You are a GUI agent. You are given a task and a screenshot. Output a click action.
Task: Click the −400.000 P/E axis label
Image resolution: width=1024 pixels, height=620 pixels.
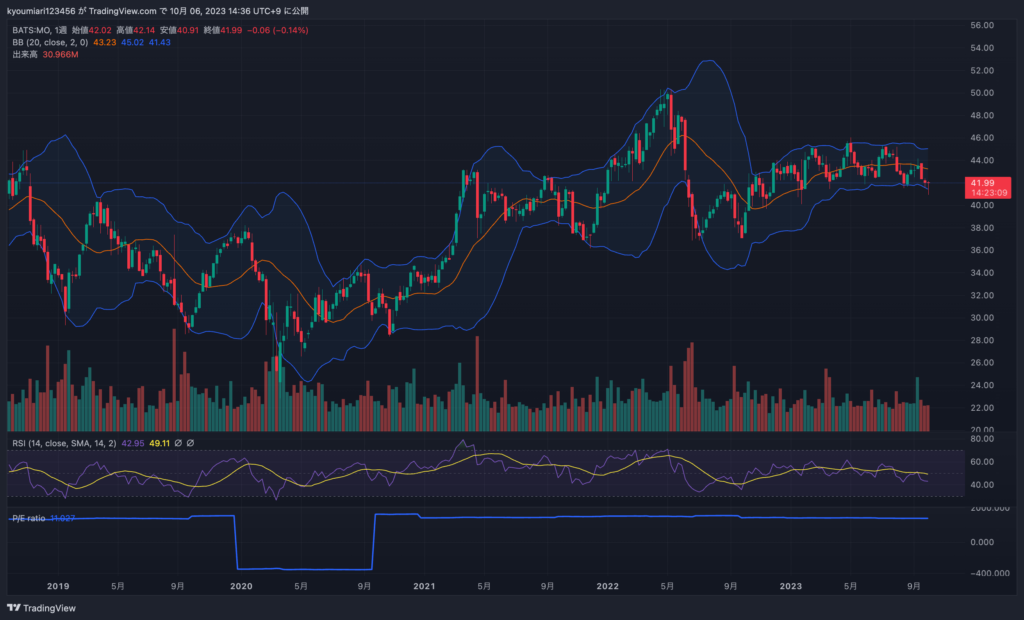coord(990,573)
